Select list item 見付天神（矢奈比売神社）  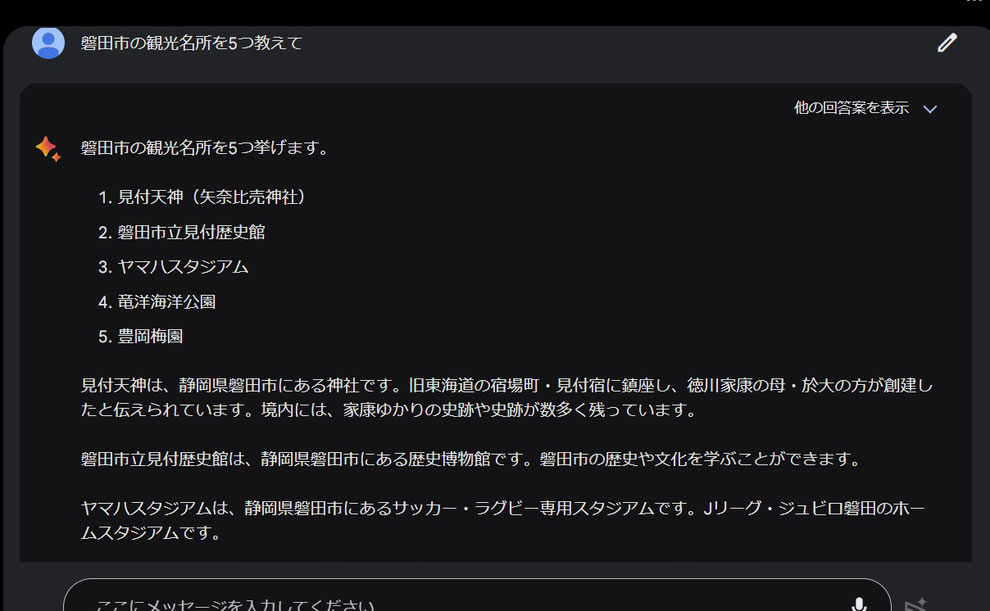click(212, 197)
